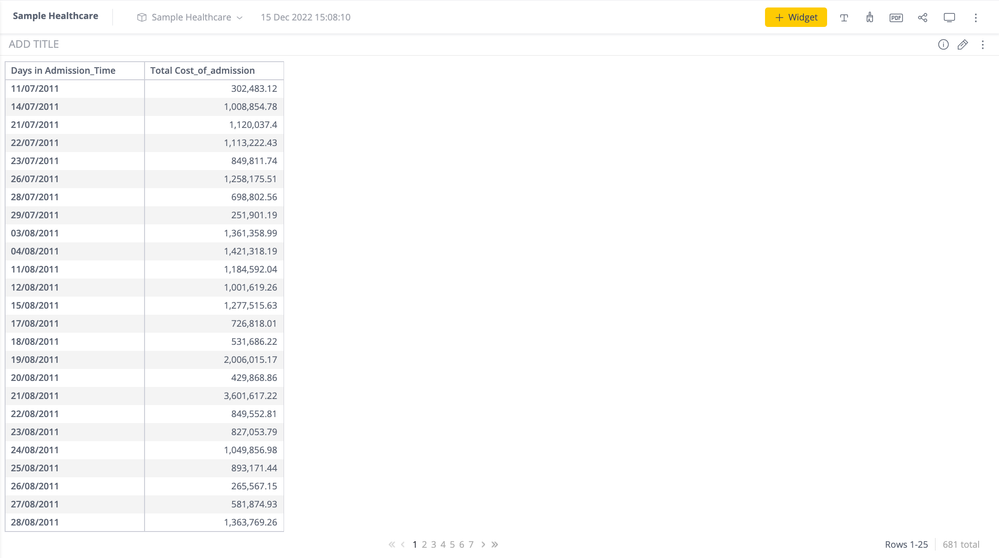This screenshot has height=558, width=999.
Task: Open the dashboard color palette brush icon
Action: (x=870, y=17)
